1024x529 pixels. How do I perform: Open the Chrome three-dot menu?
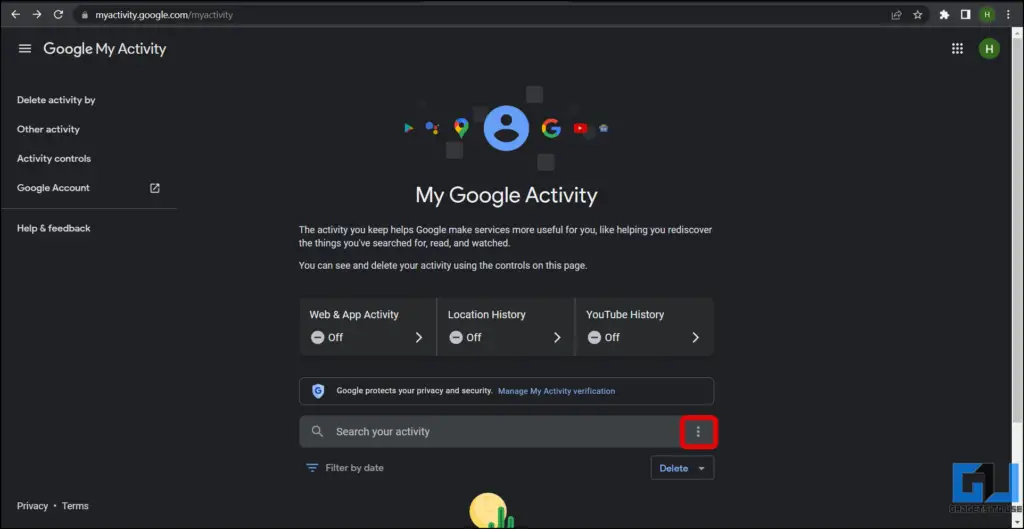(1009, 15)
